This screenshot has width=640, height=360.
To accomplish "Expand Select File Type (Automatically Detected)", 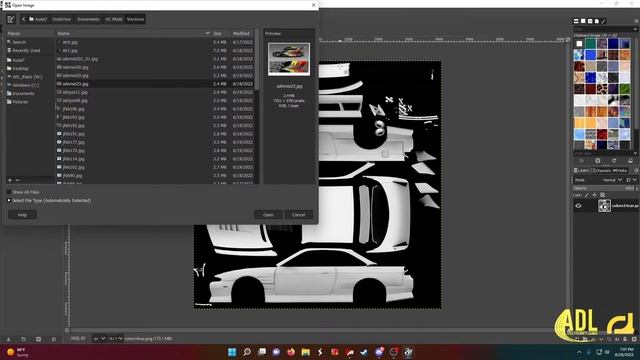I will tap(9, 200).
